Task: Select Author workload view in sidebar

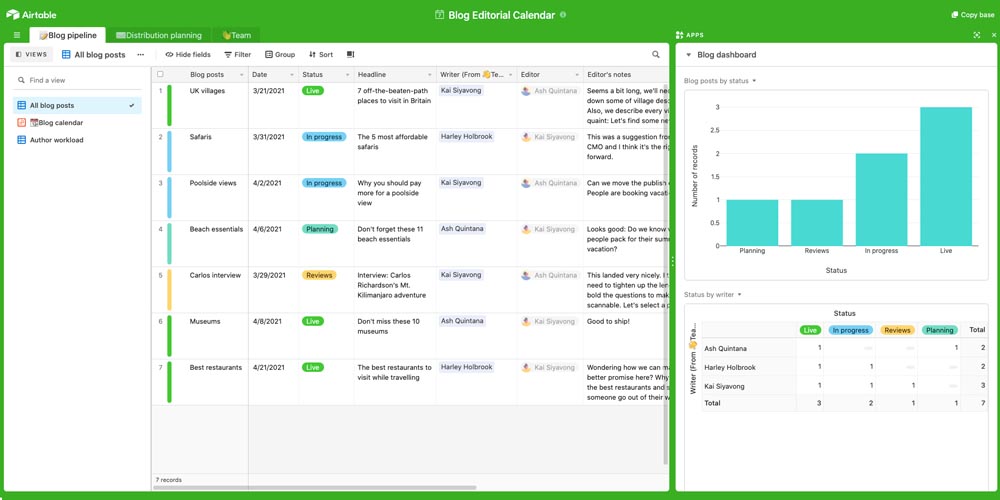Action: [x=77, y=140]
